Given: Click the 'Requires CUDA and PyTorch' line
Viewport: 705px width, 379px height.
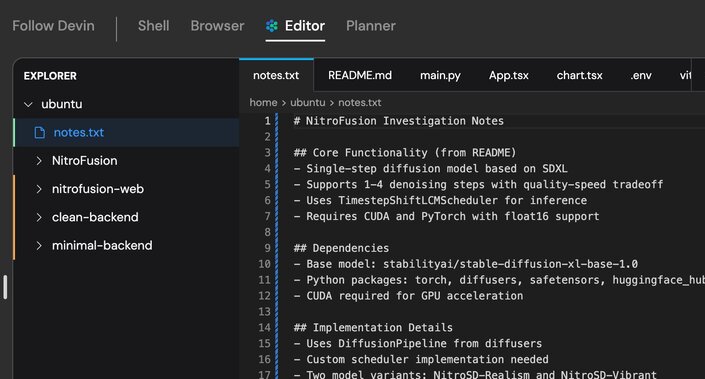Looking at the screenshot, I should 446,216.
